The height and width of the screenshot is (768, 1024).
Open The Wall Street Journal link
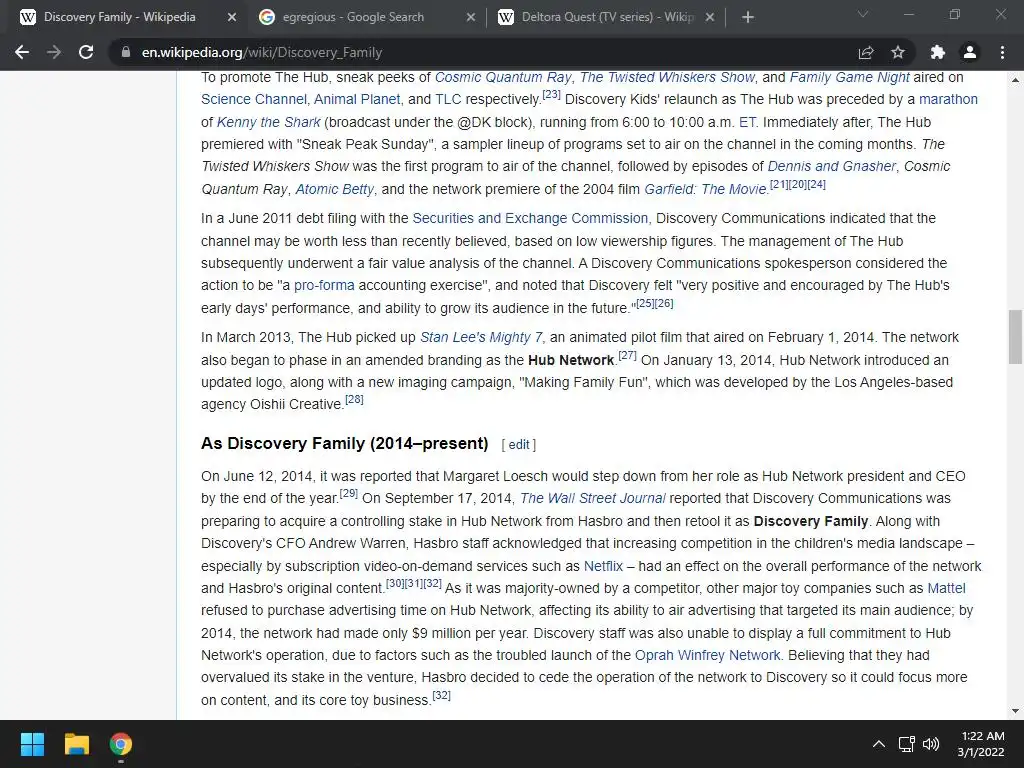coord(592,498)
